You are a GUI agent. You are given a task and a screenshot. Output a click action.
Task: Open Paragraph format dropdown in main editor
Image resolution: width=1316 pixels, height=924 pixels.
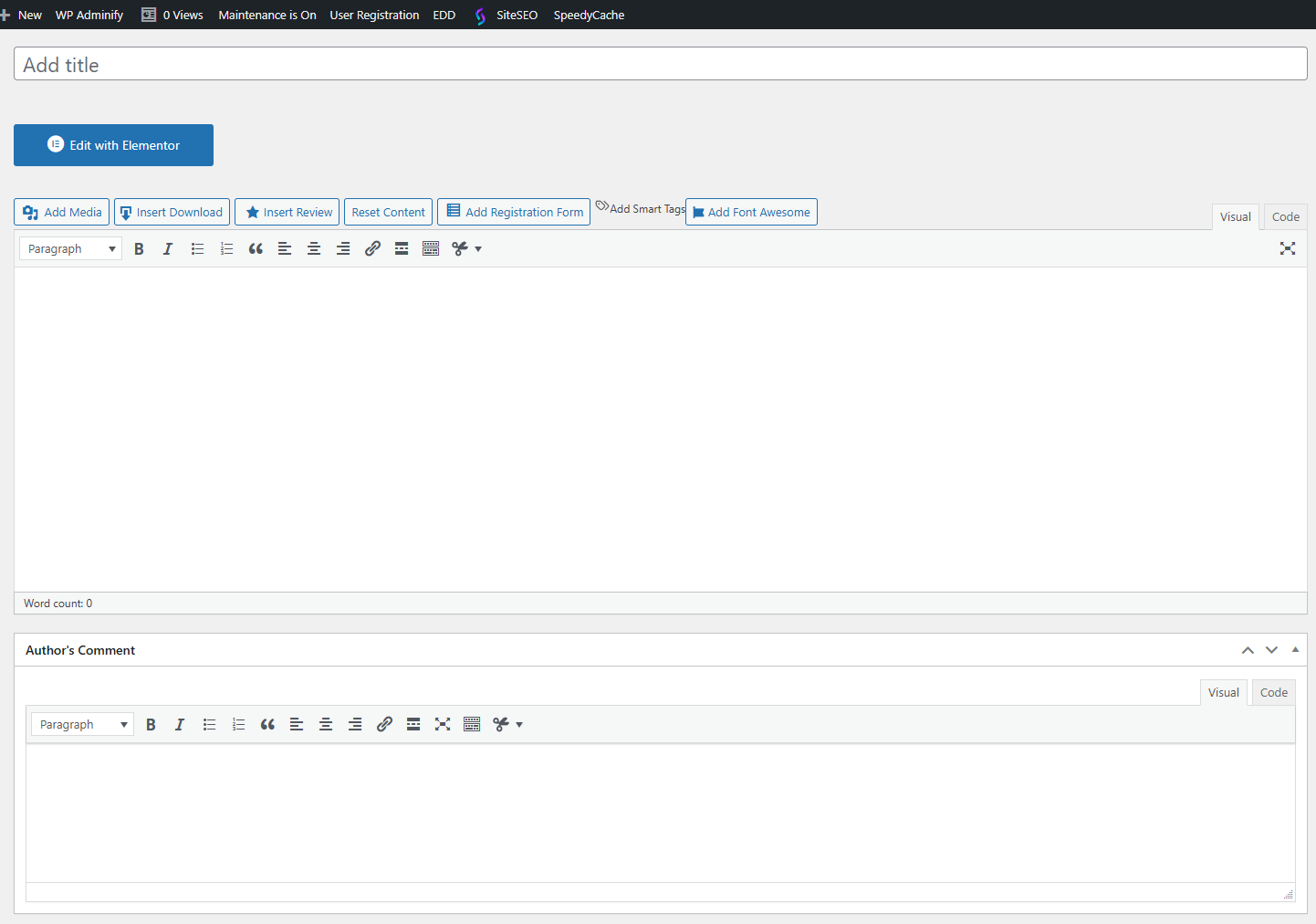click(x=71, y=249)
